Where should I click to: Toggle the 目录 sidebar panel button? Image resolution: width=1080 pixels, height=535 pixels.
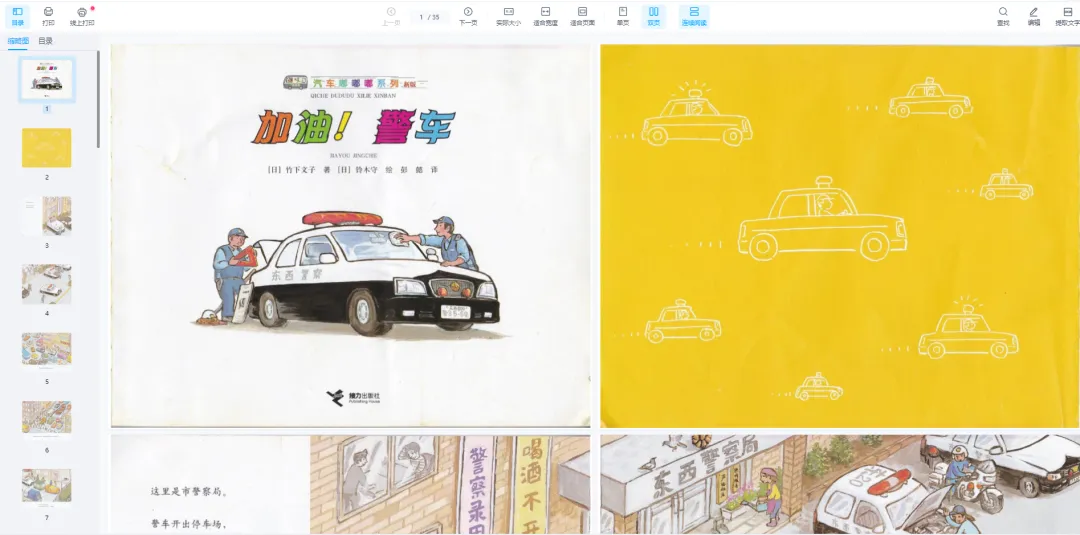click(x=17, y=17)
